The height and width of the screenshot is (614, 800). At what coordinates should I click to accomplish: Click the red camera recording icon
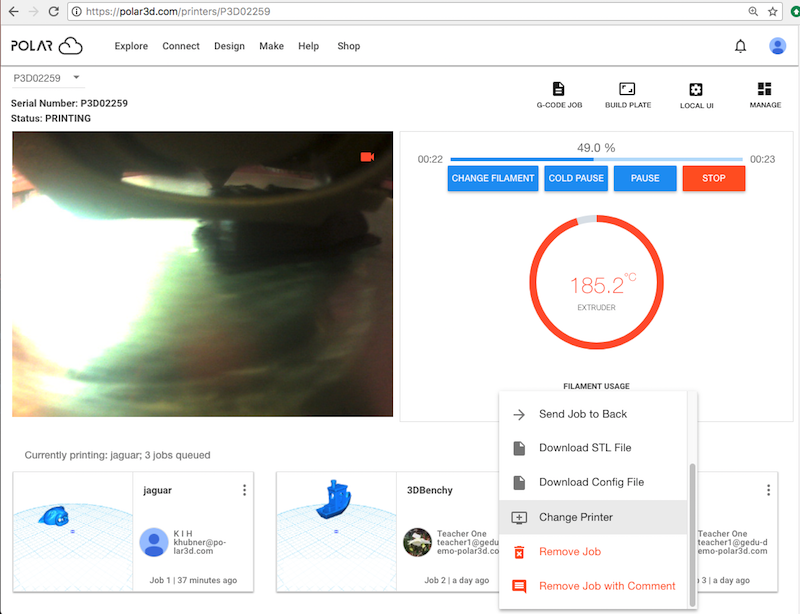[x=367, y=157]
